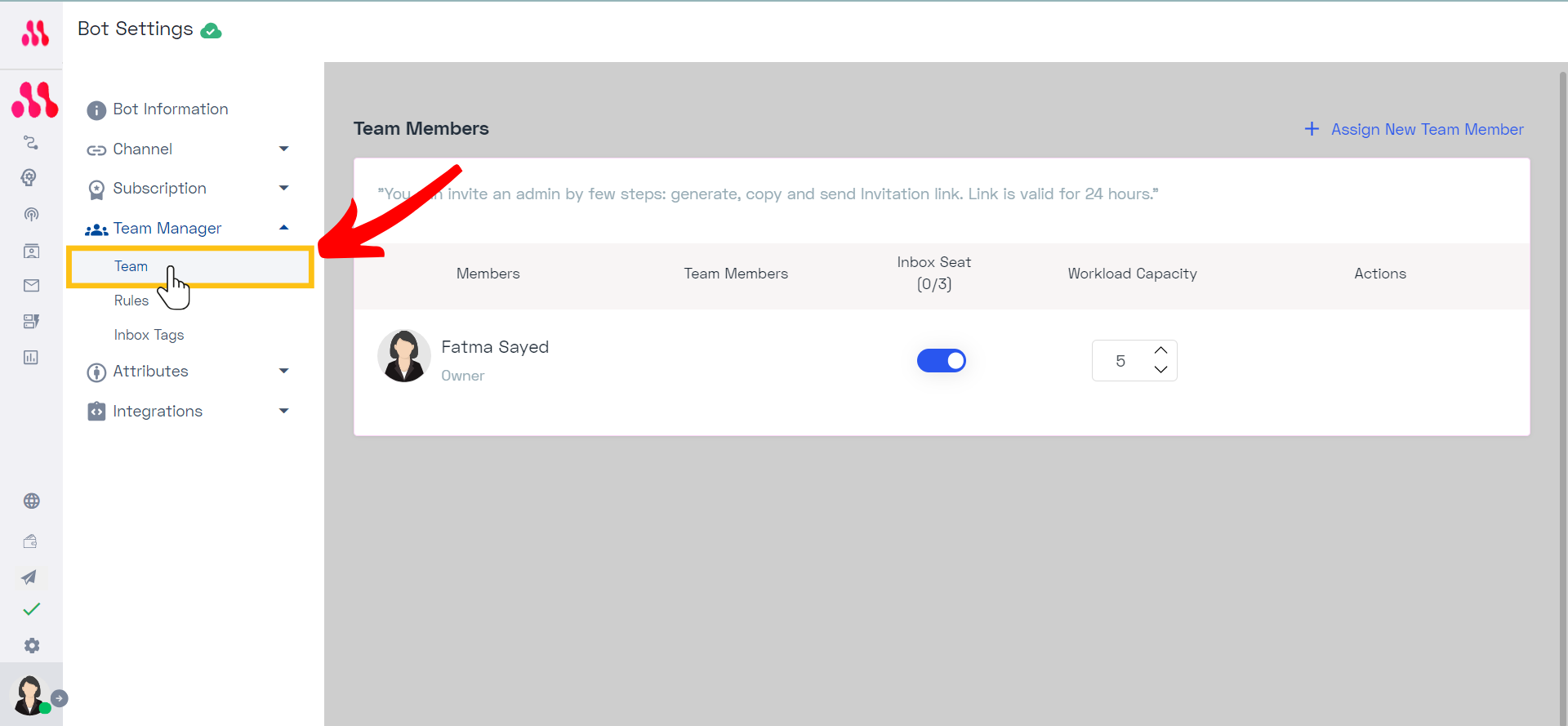
Task: Click the green checkmark icon in sidebar
Action: [x=32, y=609]
